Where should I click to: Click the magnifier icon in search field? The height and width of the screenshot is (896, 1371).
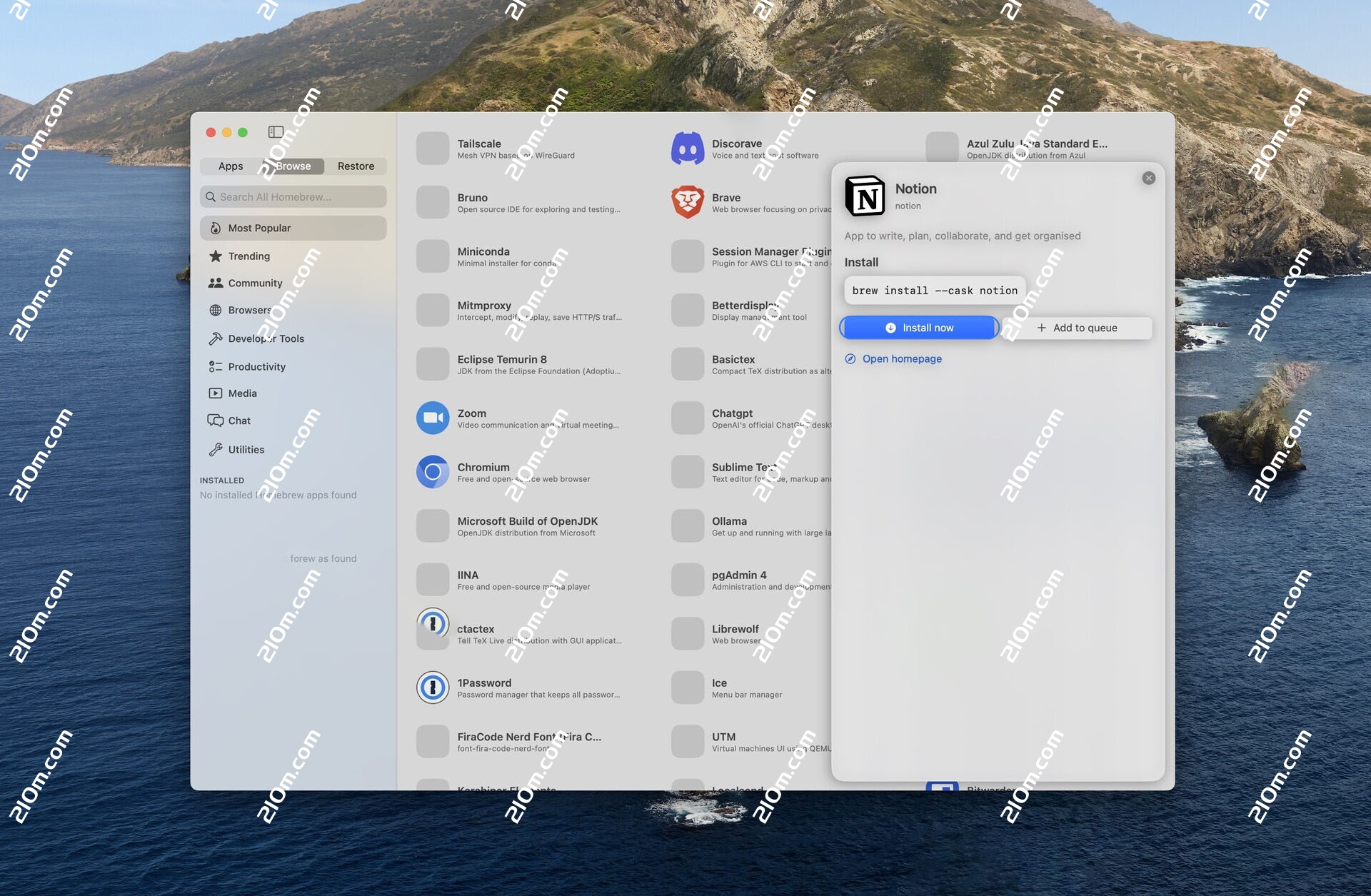[211, 197]
